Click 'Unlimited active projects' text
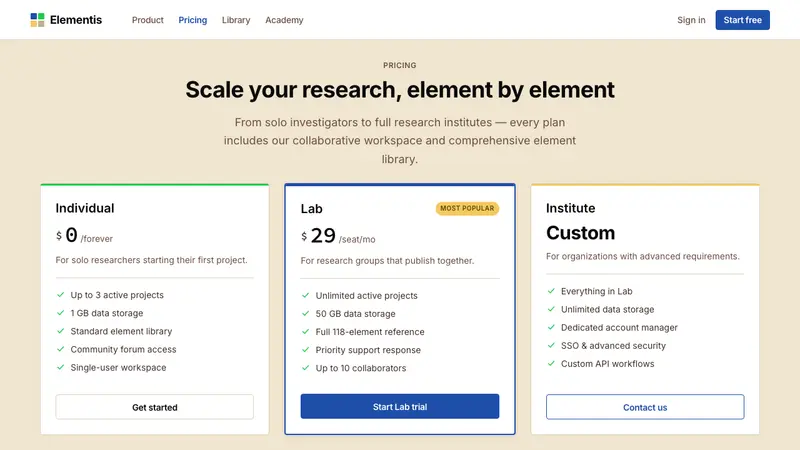This screenshot has height=450, width=800. (366, 295)
